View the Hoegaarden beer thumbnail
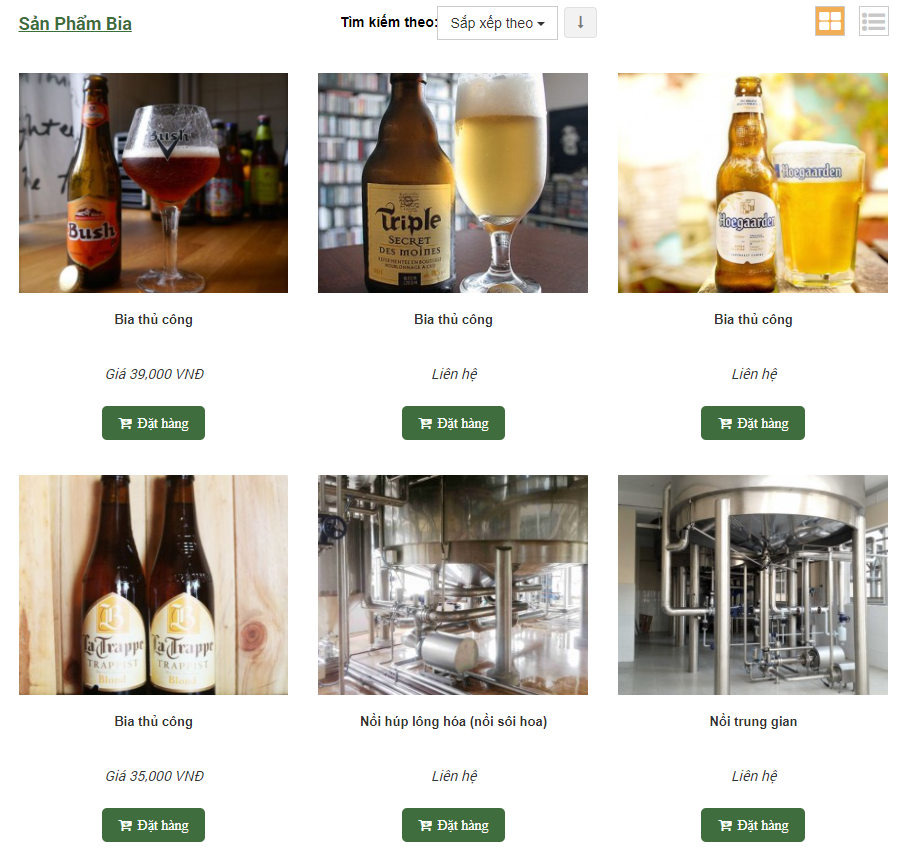This screenshot has height=861, width=899. point(752,183)
